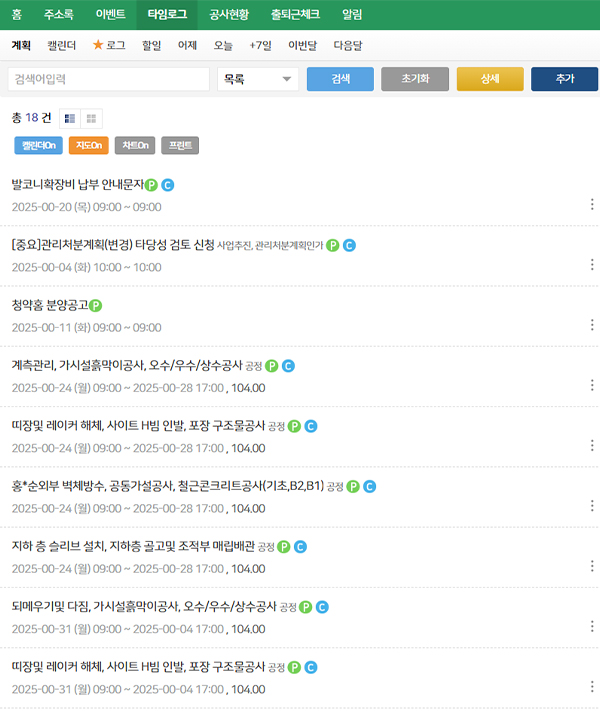Click blue C badge on 관리처분계획 entry
Viewport: 600px width, 711px height.
pyautogui.click(x=349, y=245)
